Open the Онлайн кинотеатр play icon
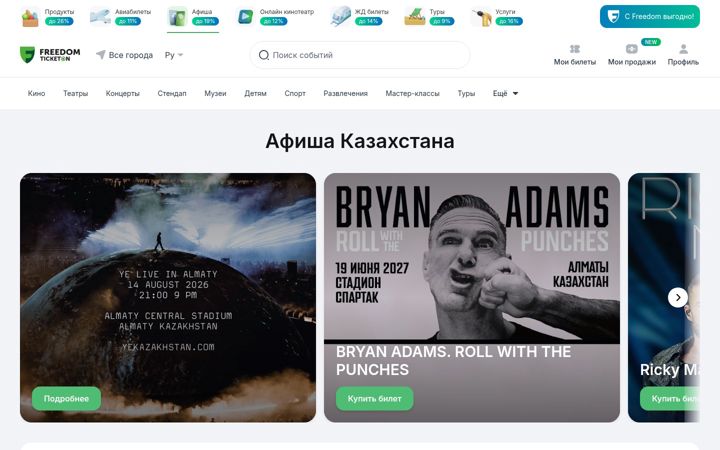The height and width of the screenshot is (450, 720). coord(245,17)
